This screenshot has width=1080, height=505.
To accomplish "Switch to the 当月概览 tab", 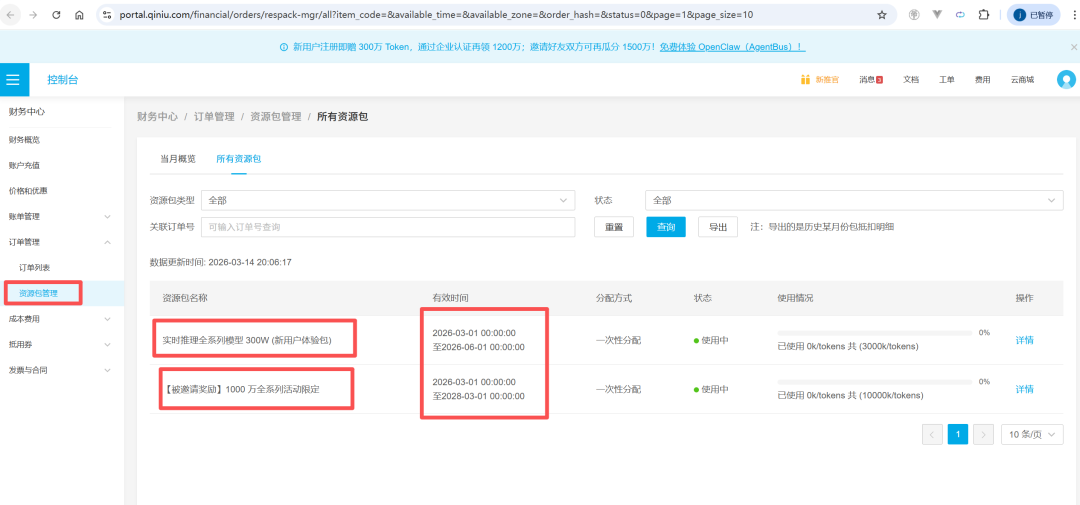I will 178,158.
